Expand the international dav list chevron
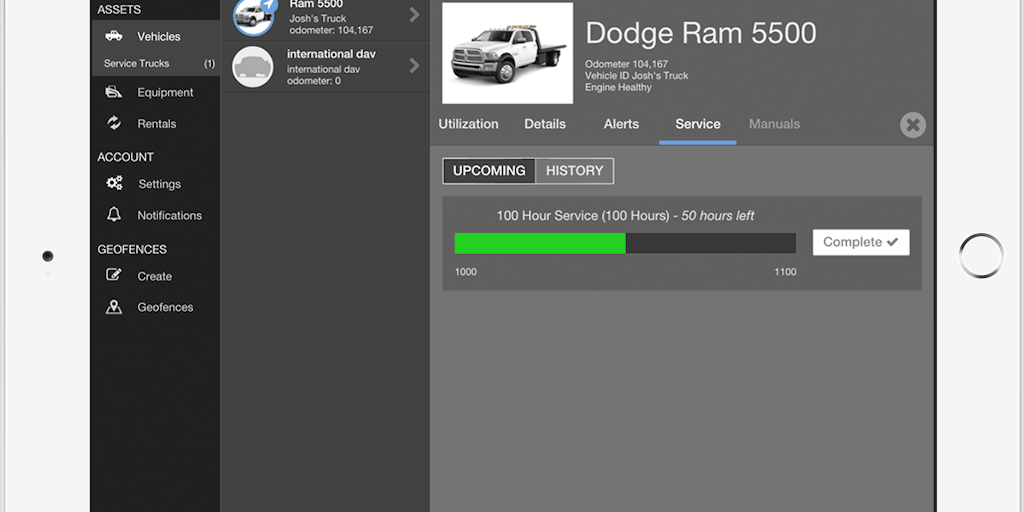This screenshot has width=1024, height=512. point(414,65)
